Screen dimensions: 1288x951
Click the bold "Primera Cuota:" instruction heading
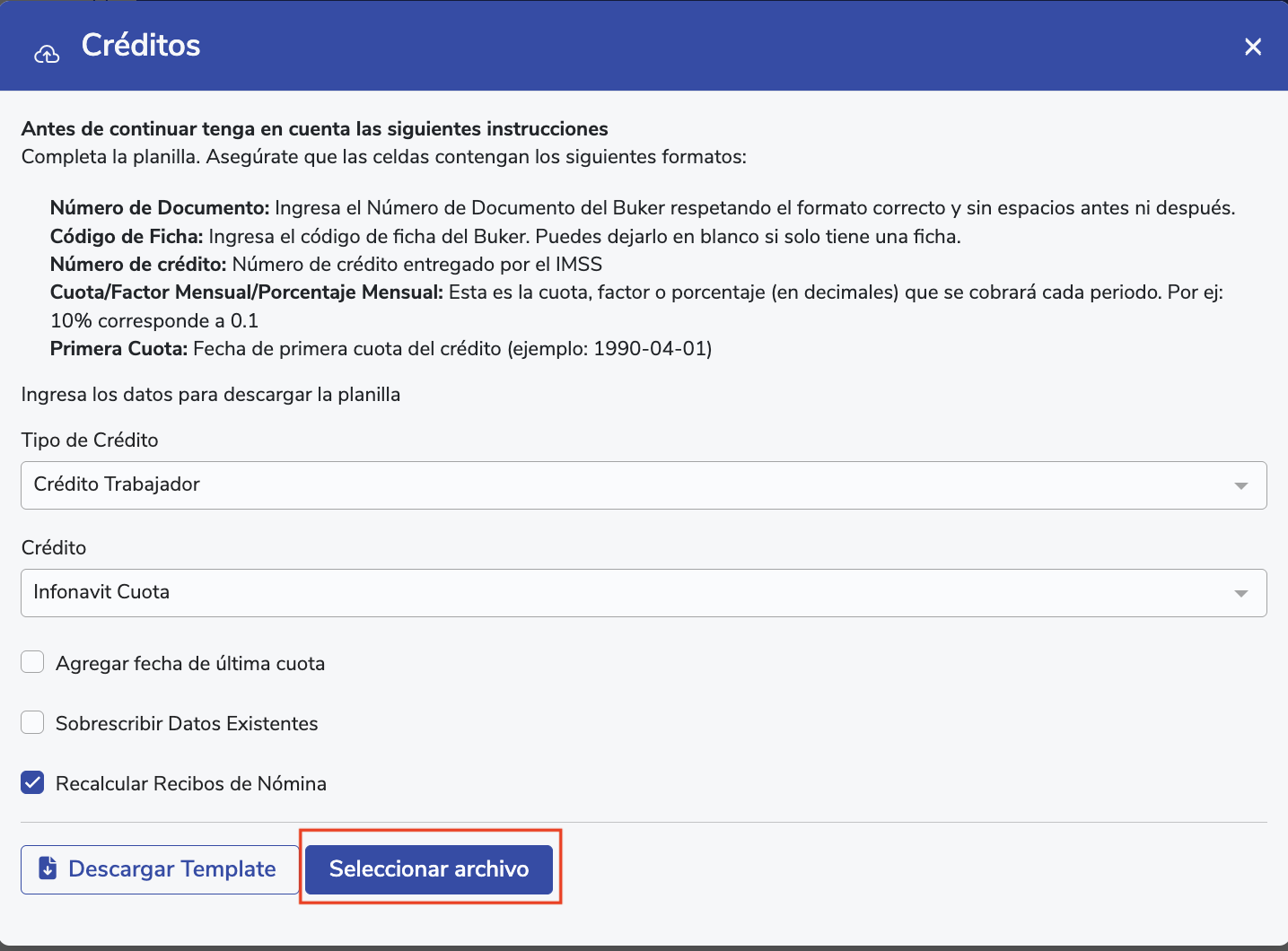(x=118, y=349)
